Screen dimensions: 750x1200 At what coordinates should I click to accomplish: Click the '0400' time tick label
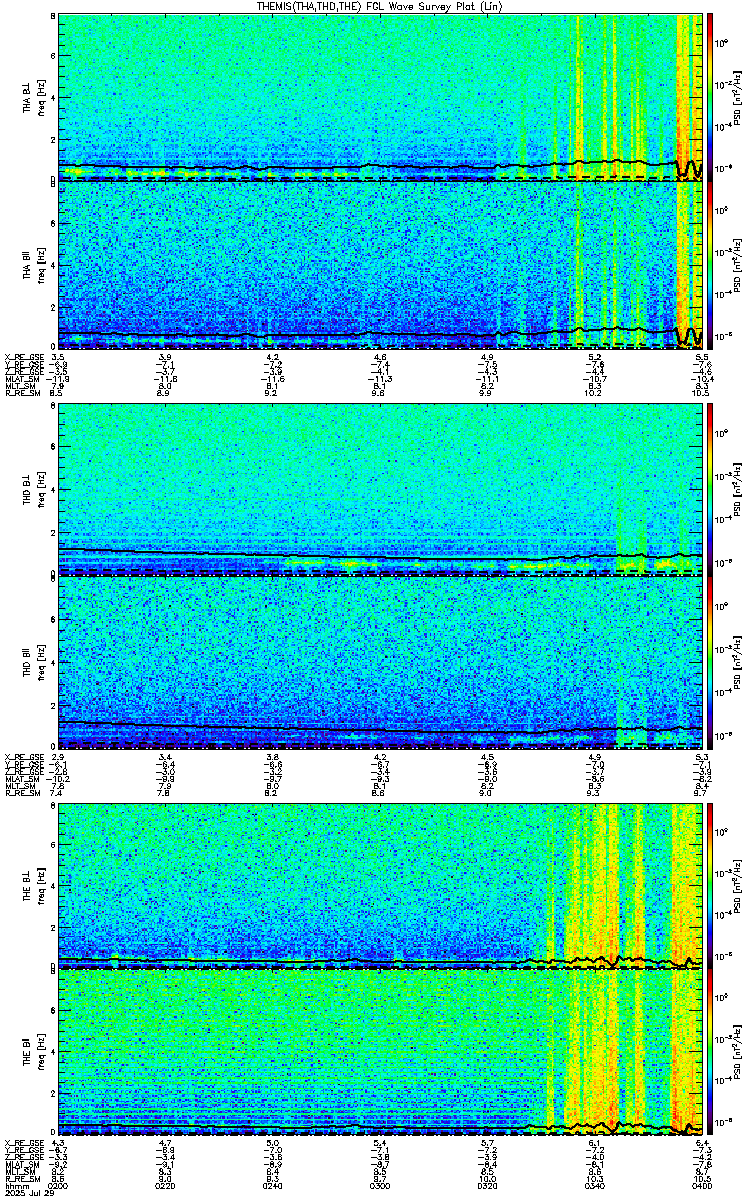tap(701, 1185)
